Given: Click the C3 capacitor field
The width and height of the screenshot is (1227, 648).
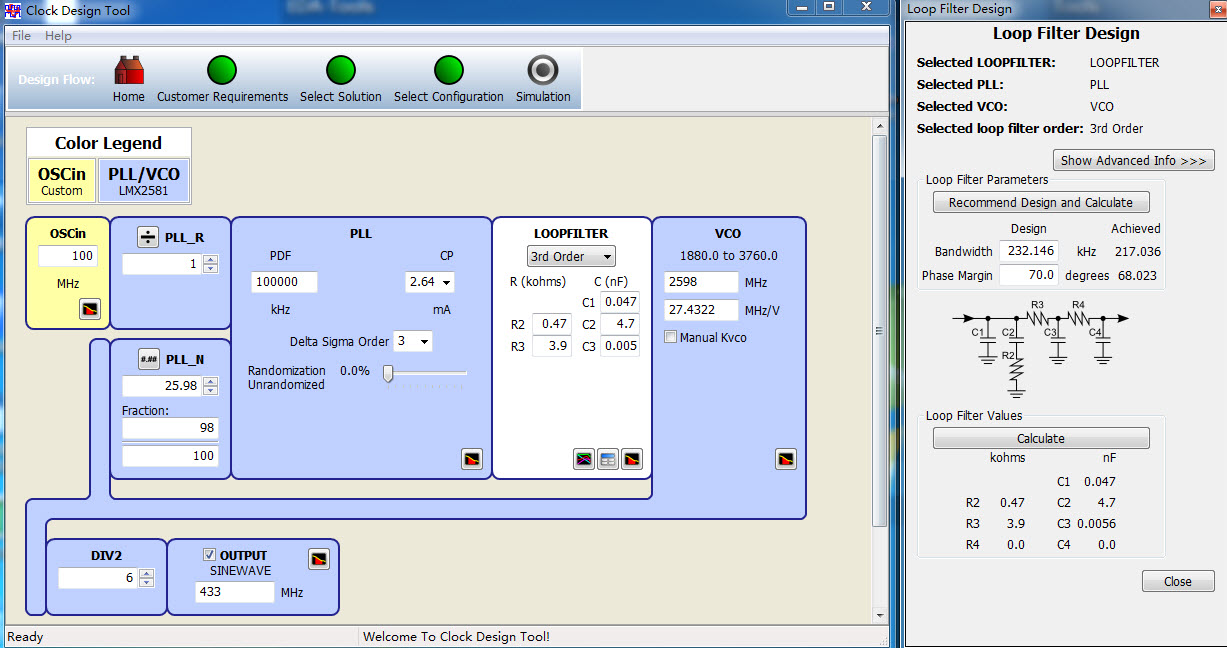Looking at the screenshot, I should click(x=620, y=346).
